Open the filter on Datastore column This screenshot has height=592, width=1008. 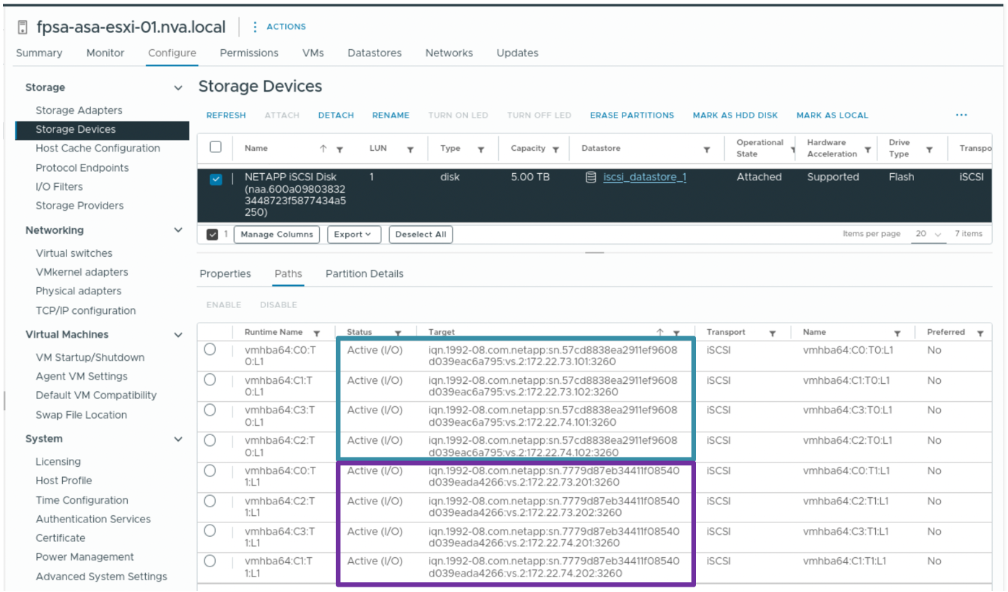coord(706,150)
